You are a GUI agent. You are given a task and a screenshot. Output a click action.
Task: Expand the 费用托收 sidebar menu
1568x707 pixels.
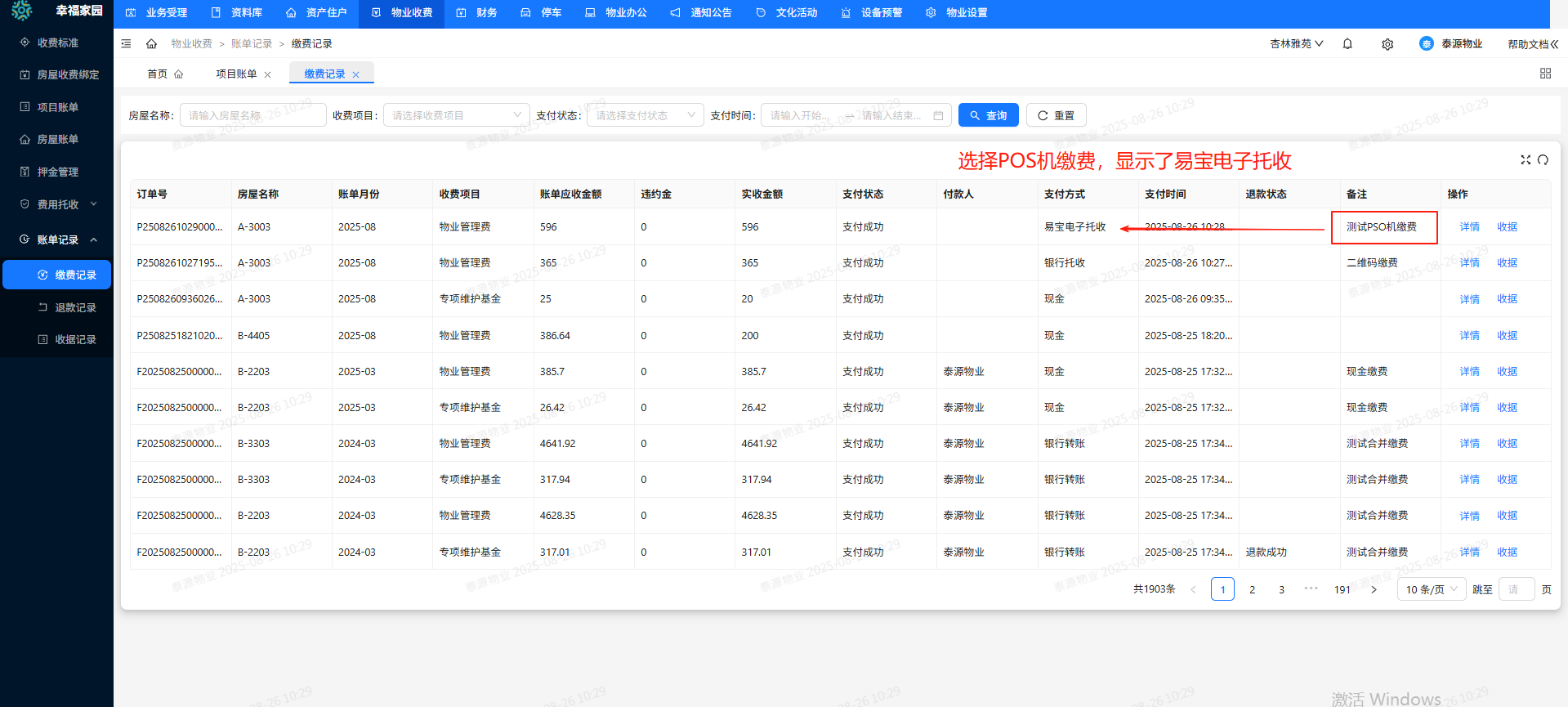coord(57,204)
